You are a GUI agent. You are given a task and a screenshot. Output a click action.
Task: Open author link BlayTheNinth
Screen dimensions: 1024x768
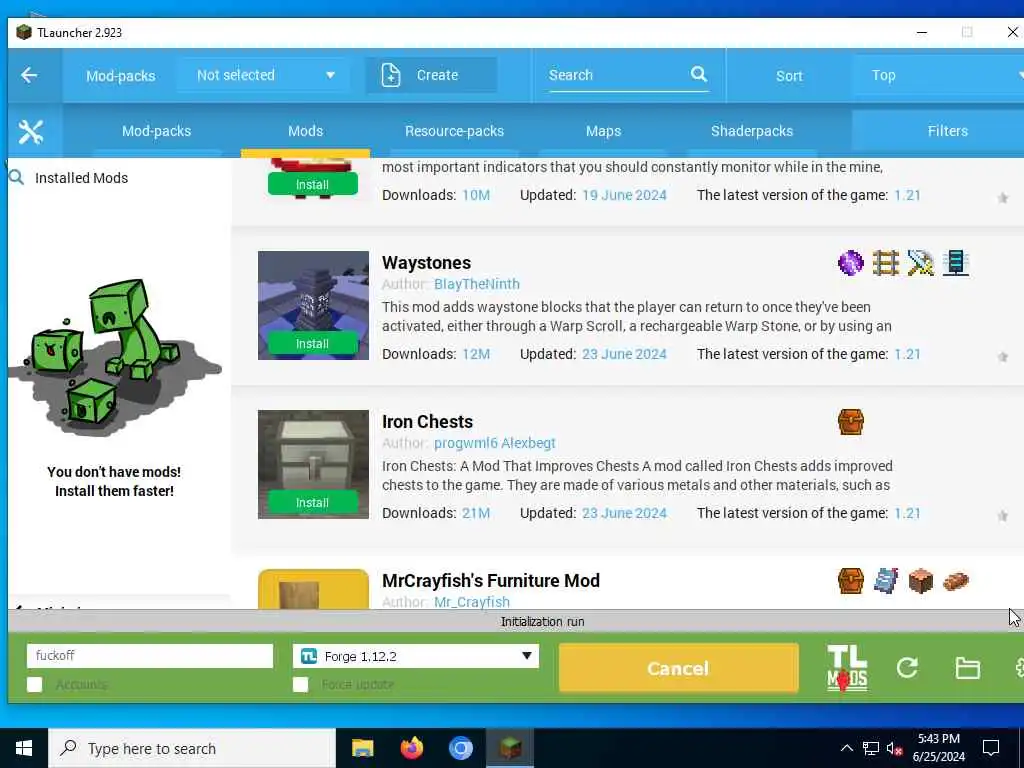[477, 284]
